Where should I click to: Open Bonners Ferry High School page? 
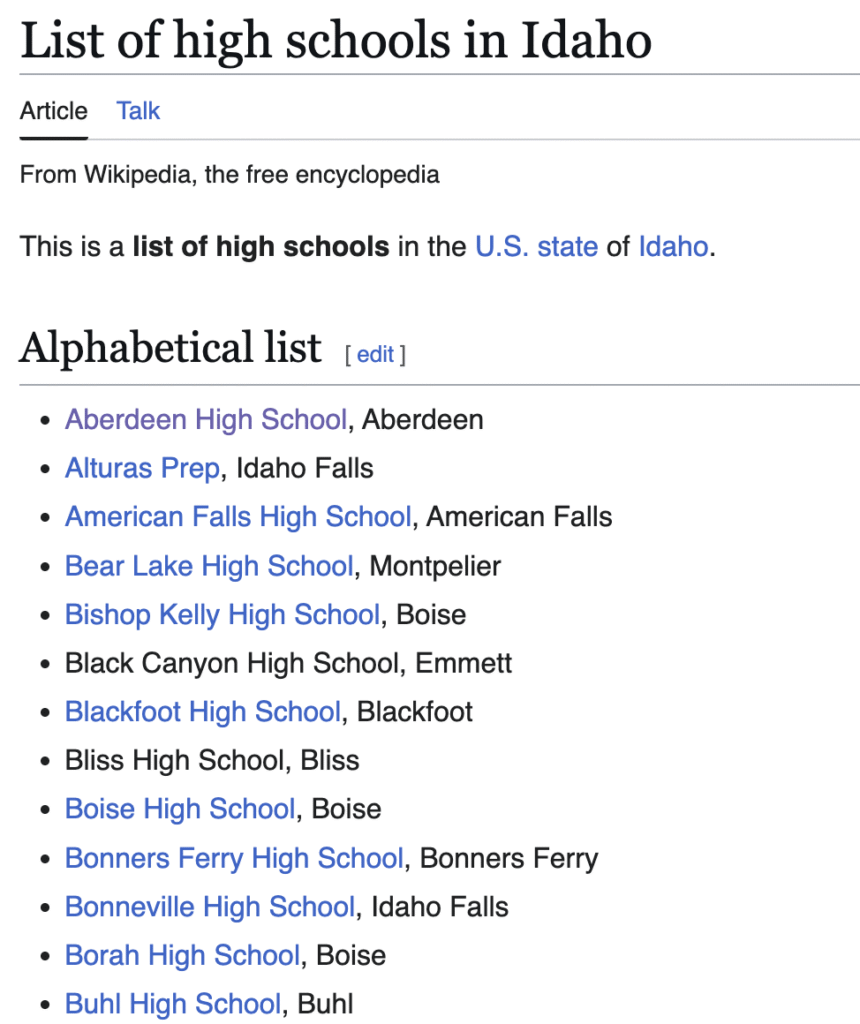234,858
